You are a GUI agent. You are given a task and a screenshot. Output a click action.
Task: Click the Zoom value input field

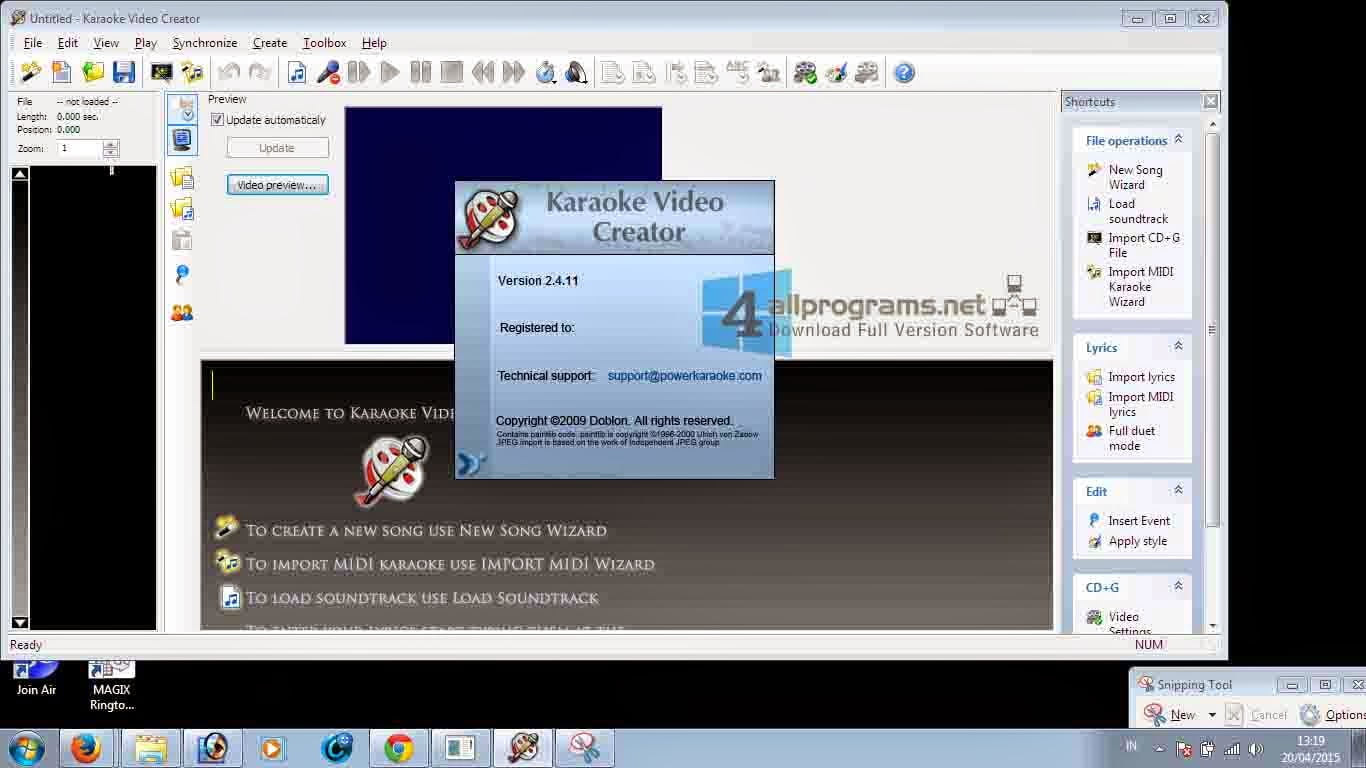pos(80,148)
